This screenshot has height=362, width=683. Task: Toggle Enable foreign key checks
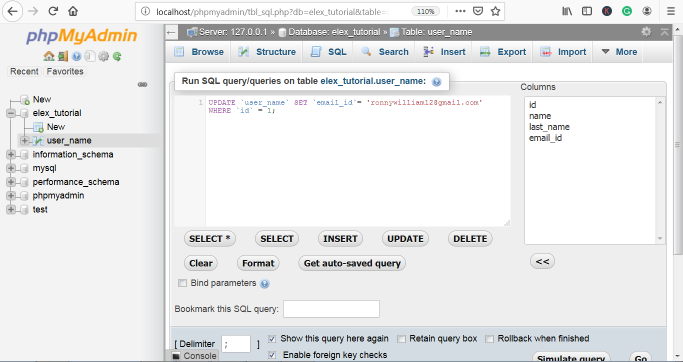point(272,355)
